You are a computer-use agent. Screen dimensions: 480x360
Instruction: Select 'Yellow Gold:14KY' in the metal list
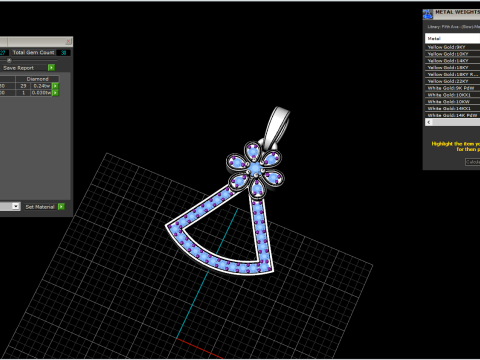tap(452, 61)
